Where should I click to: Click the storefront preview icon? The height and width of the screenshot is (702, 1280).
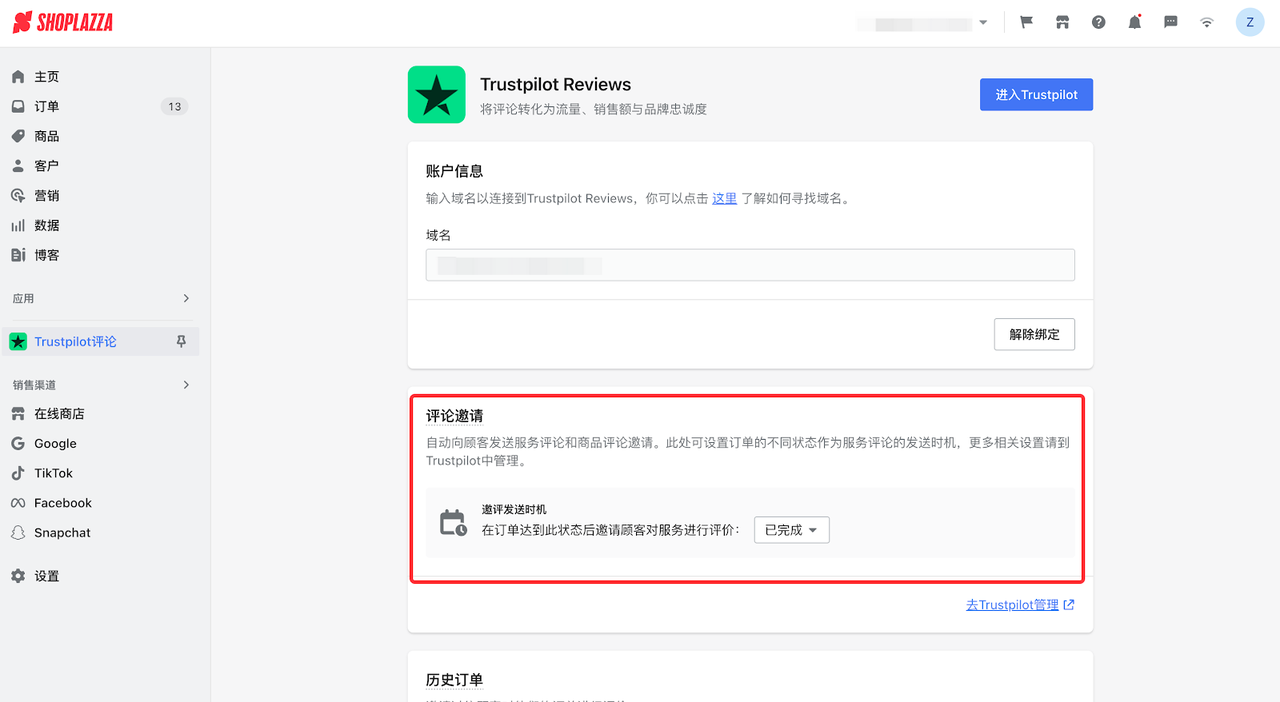click(1062, 21)
